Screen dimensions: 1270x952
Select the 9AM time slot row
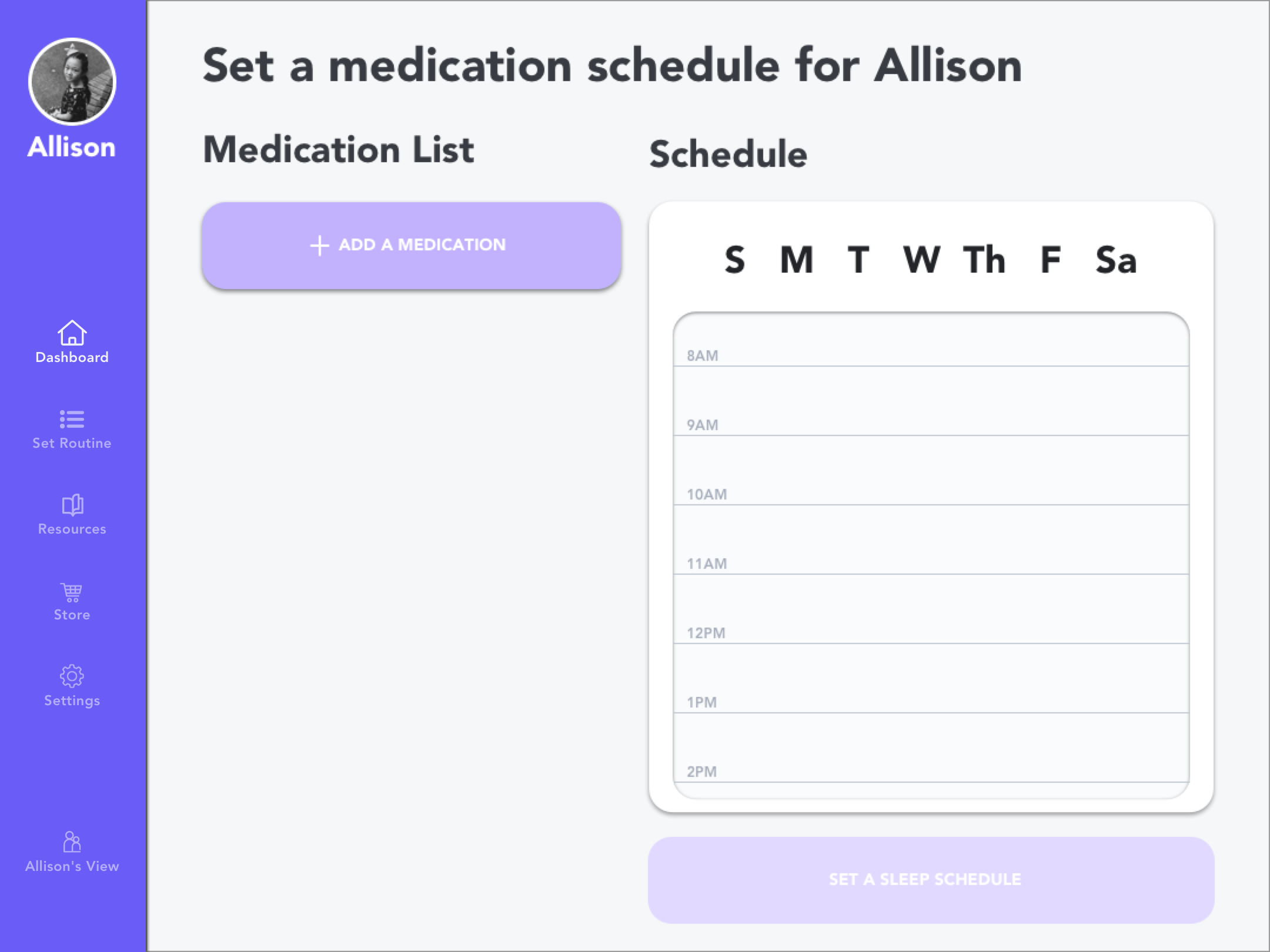coord(931,401)
